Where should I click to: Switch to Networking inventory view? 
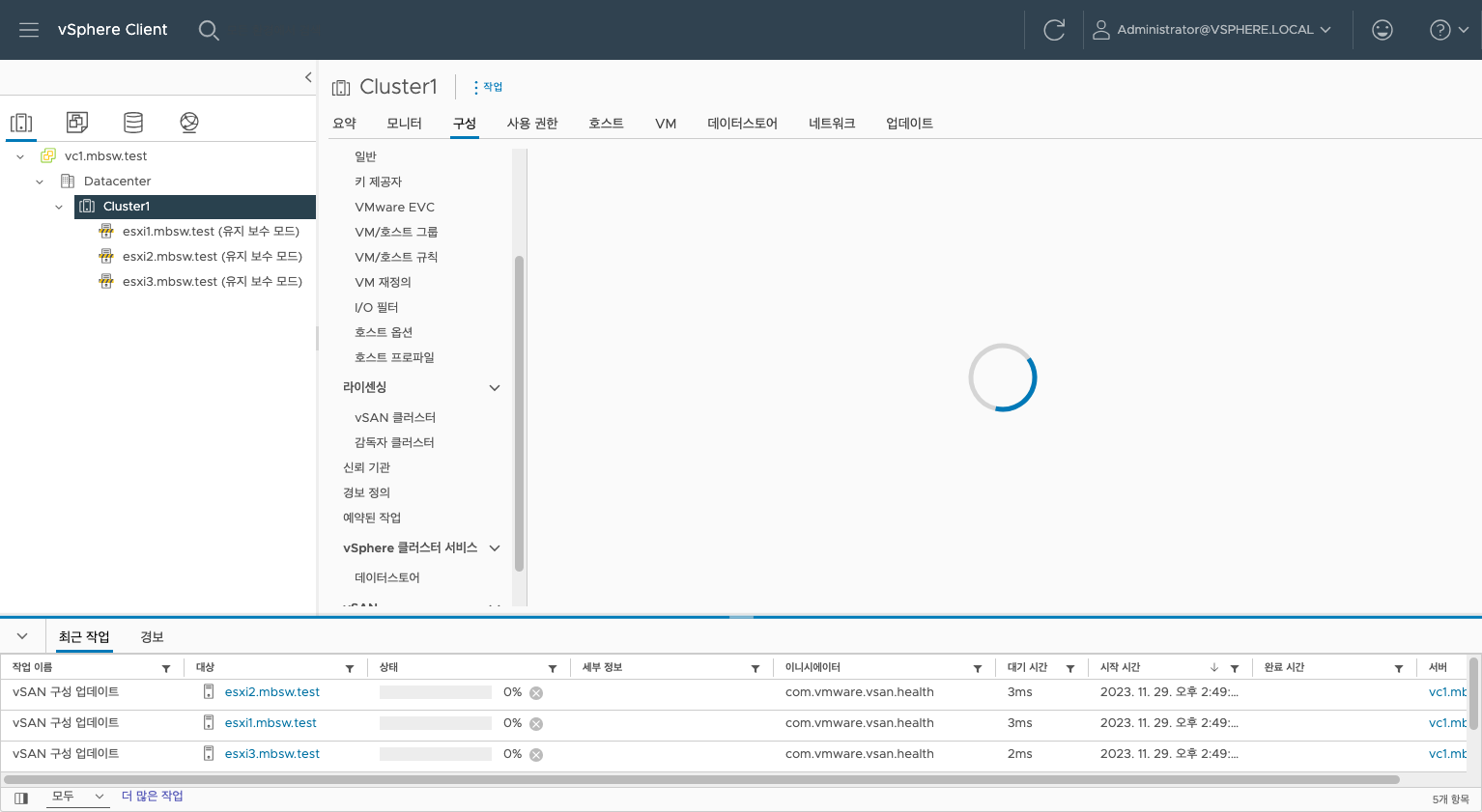189,123
